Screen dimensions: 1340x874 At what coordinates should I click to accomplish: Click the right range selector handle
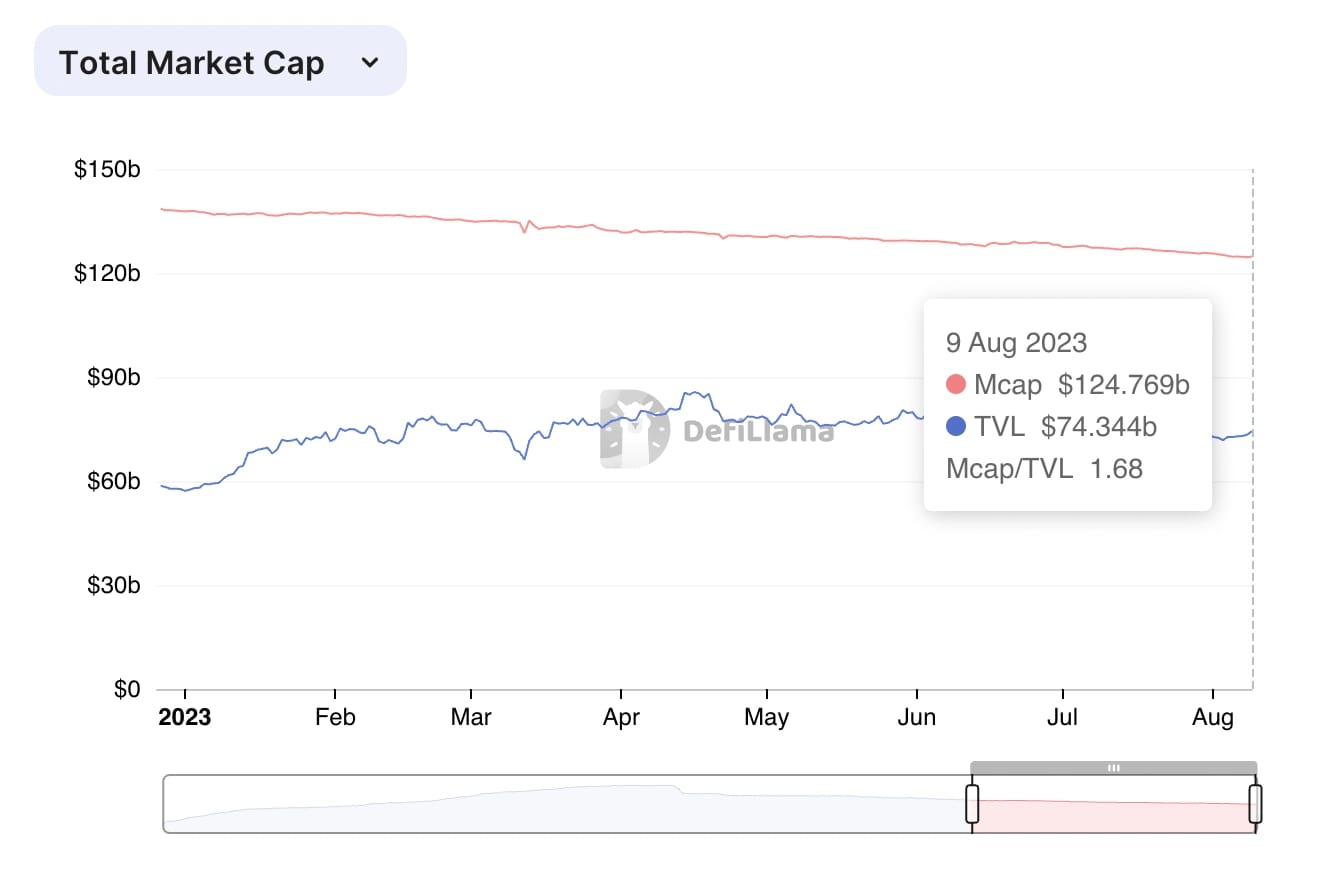click(1255, 803)
